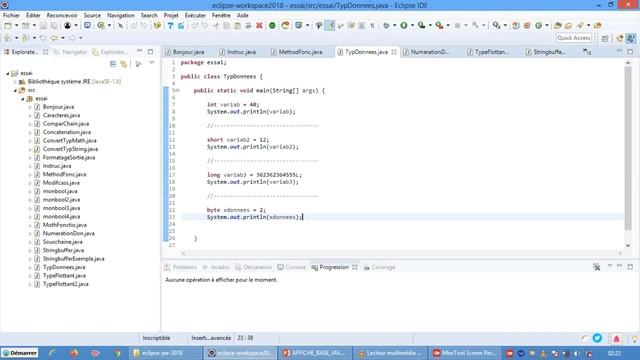Open the Console tab
The width and height of the screenshot is (640, 360).
coord(291,267)
